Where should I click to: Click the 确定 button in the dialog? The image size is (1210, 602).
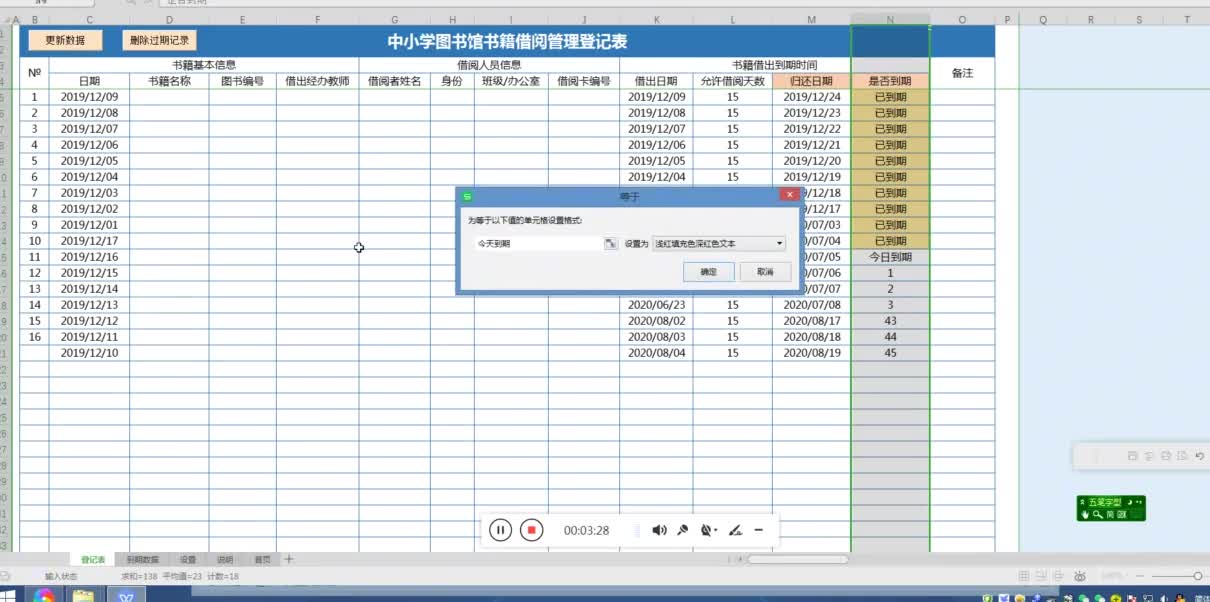tap(708, 271)
